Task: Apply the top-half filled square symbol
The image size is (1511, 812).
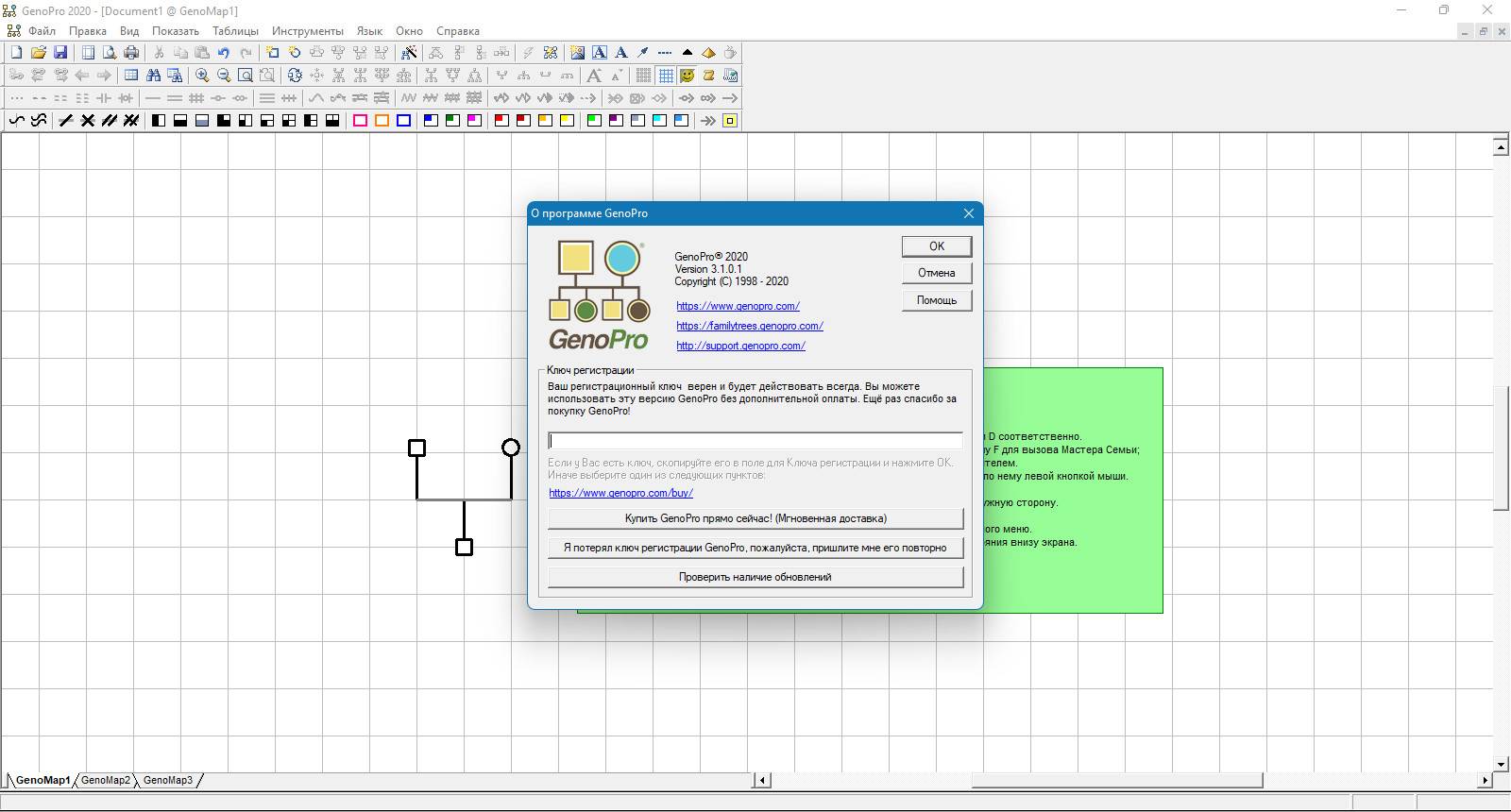Action: pos(180,121)
